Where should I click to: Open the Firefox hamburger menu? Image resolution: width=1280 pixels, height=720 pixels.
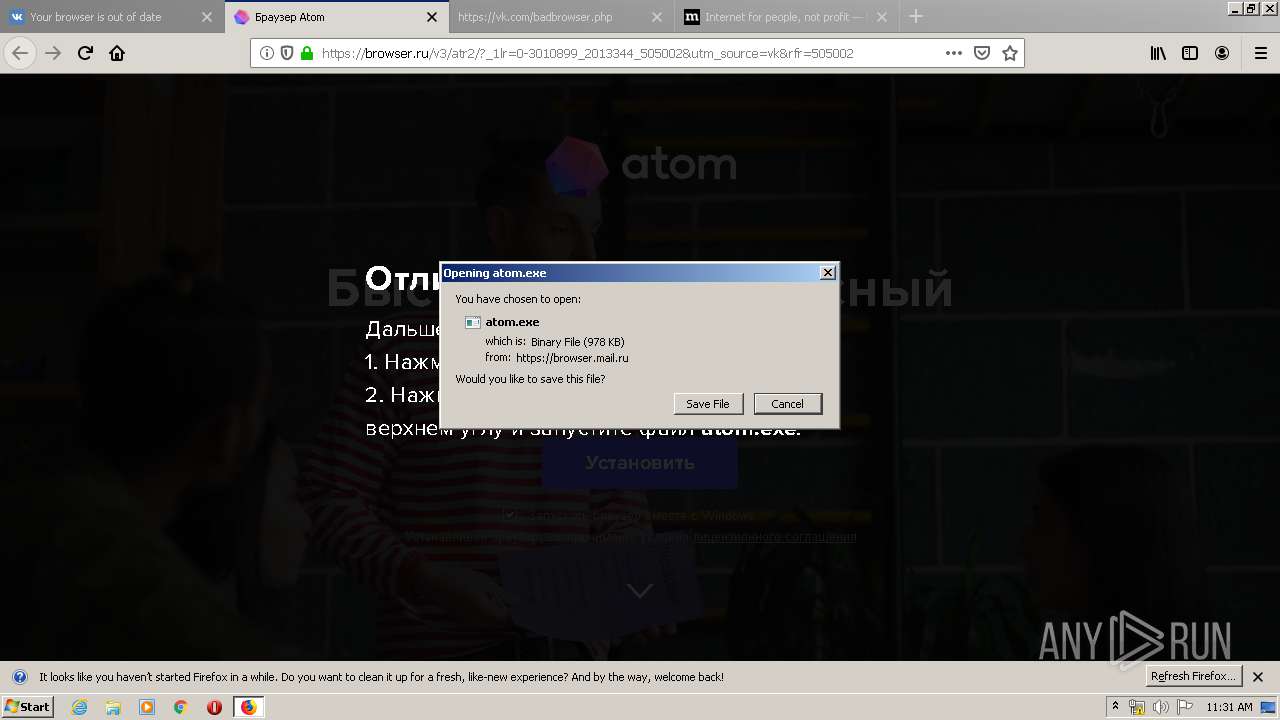coord(1261,53)
